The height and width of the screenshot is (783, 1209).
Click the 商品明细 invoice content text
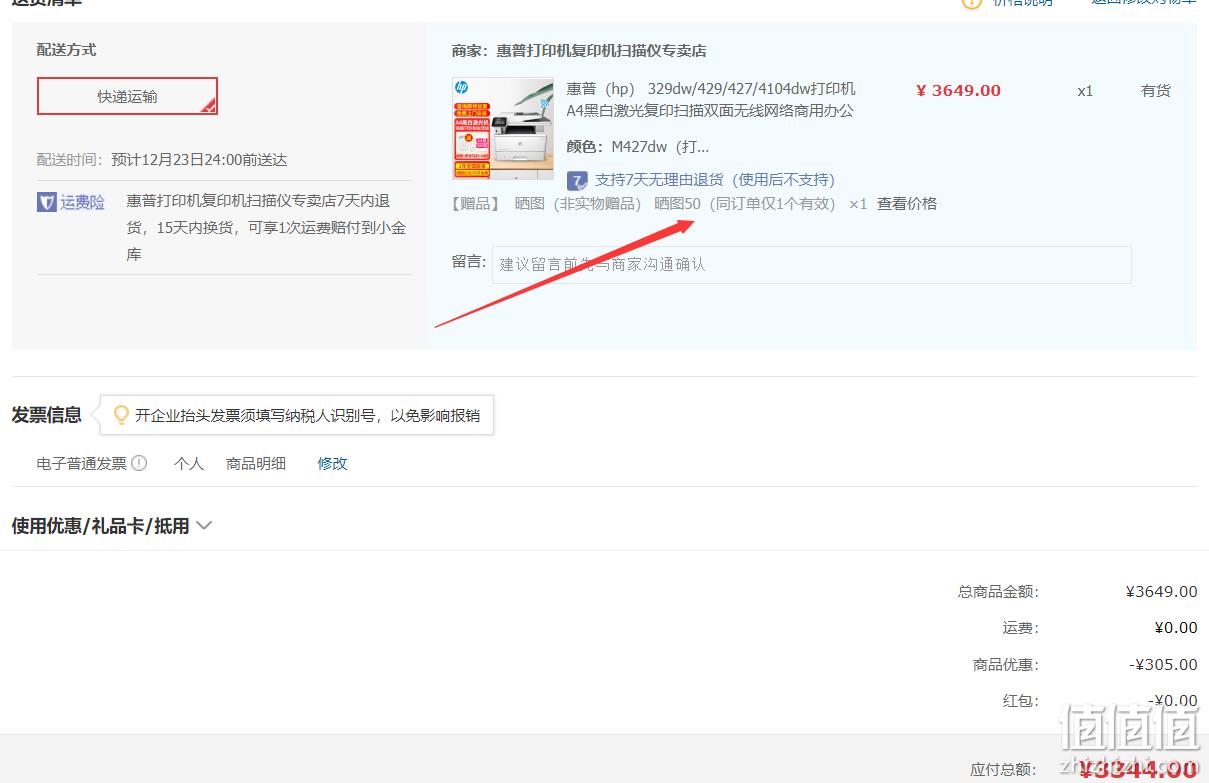tap(256, 463)
